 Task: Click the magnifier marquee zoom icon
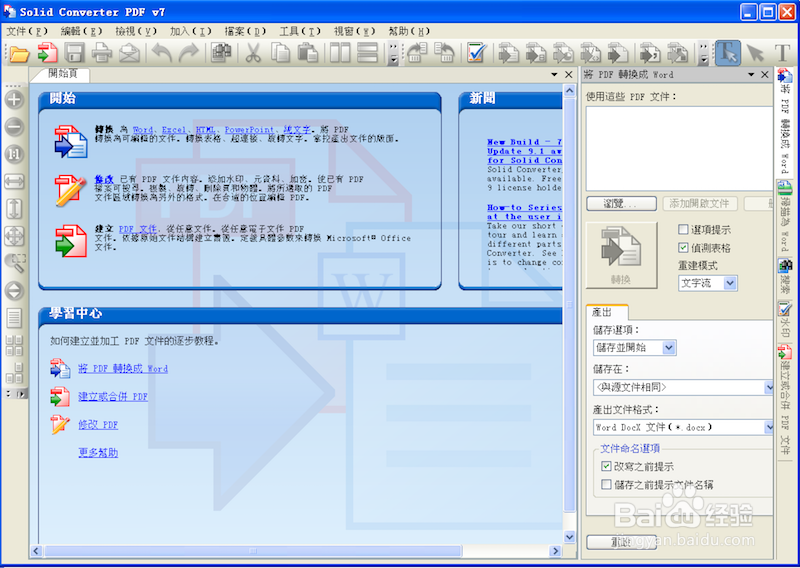point(14,263)
